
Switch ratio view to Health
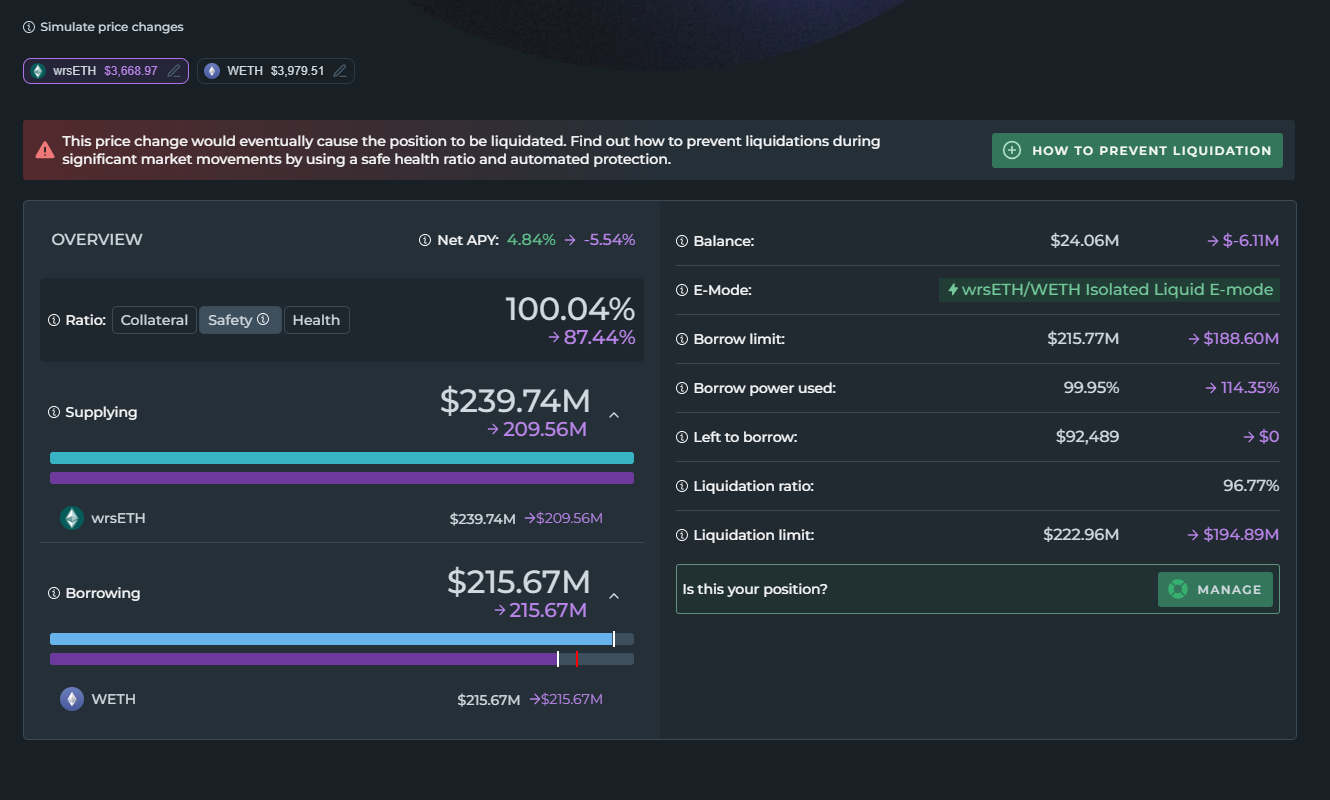(316, 320)
